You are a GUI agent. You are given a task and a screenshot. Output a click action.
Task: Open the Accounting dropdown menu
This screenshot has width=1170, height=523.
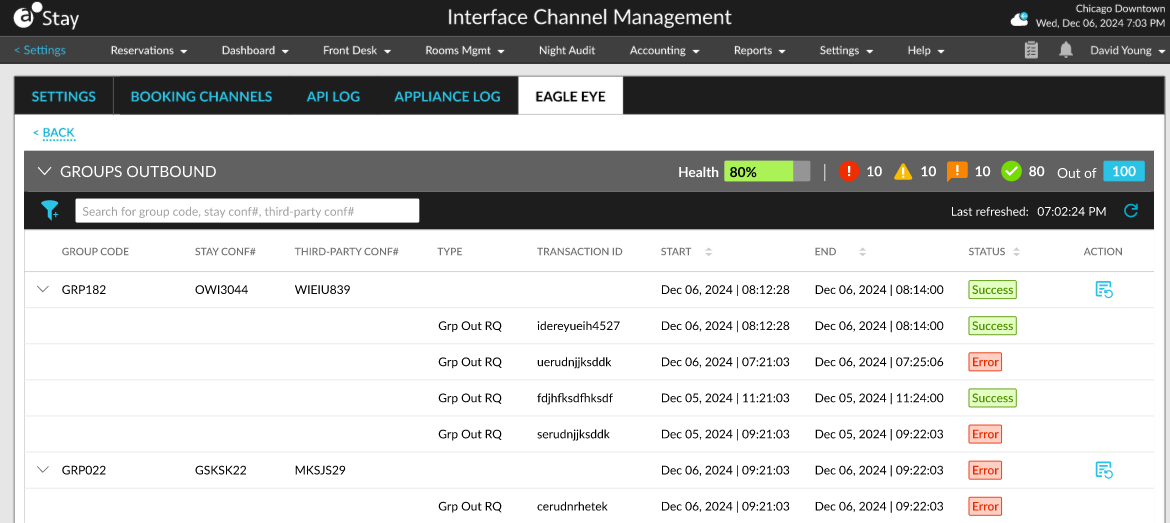click(664, 51)
